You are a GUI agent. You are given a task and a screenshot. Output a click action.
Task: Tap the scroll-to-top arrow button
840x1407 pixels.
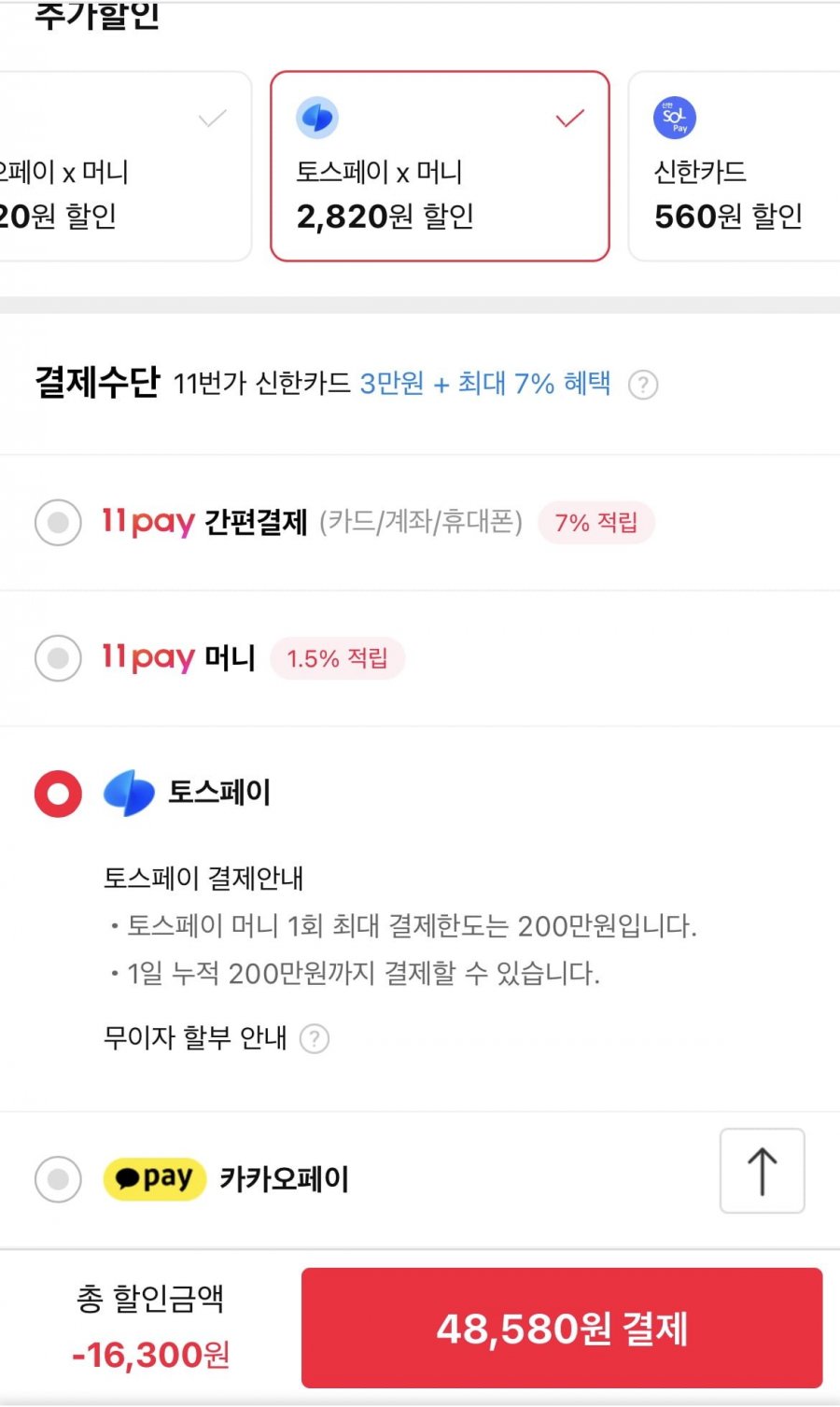(762, 1171)
